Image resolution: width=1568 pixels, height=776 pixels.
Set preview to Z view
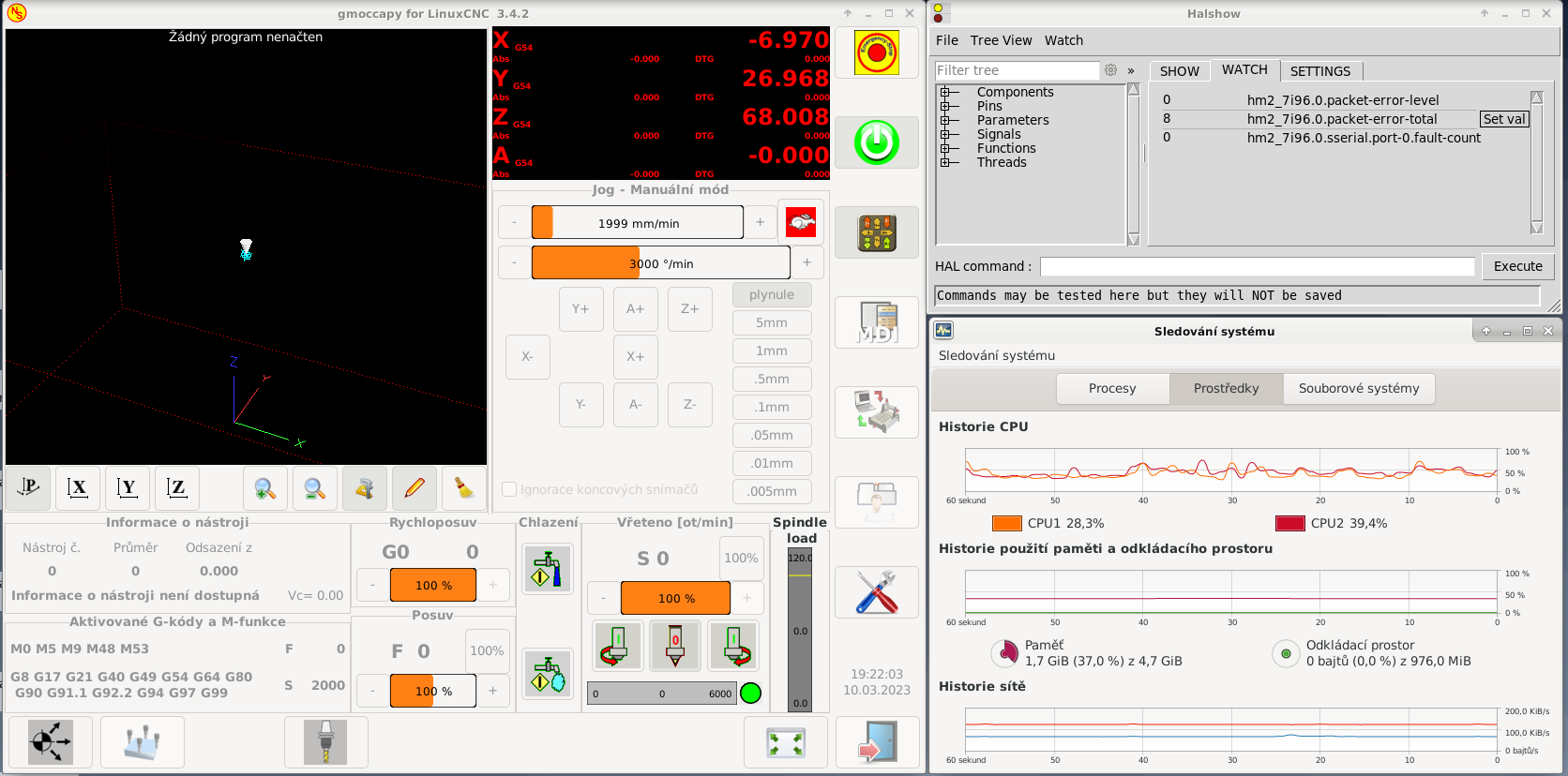pos(177,488)
